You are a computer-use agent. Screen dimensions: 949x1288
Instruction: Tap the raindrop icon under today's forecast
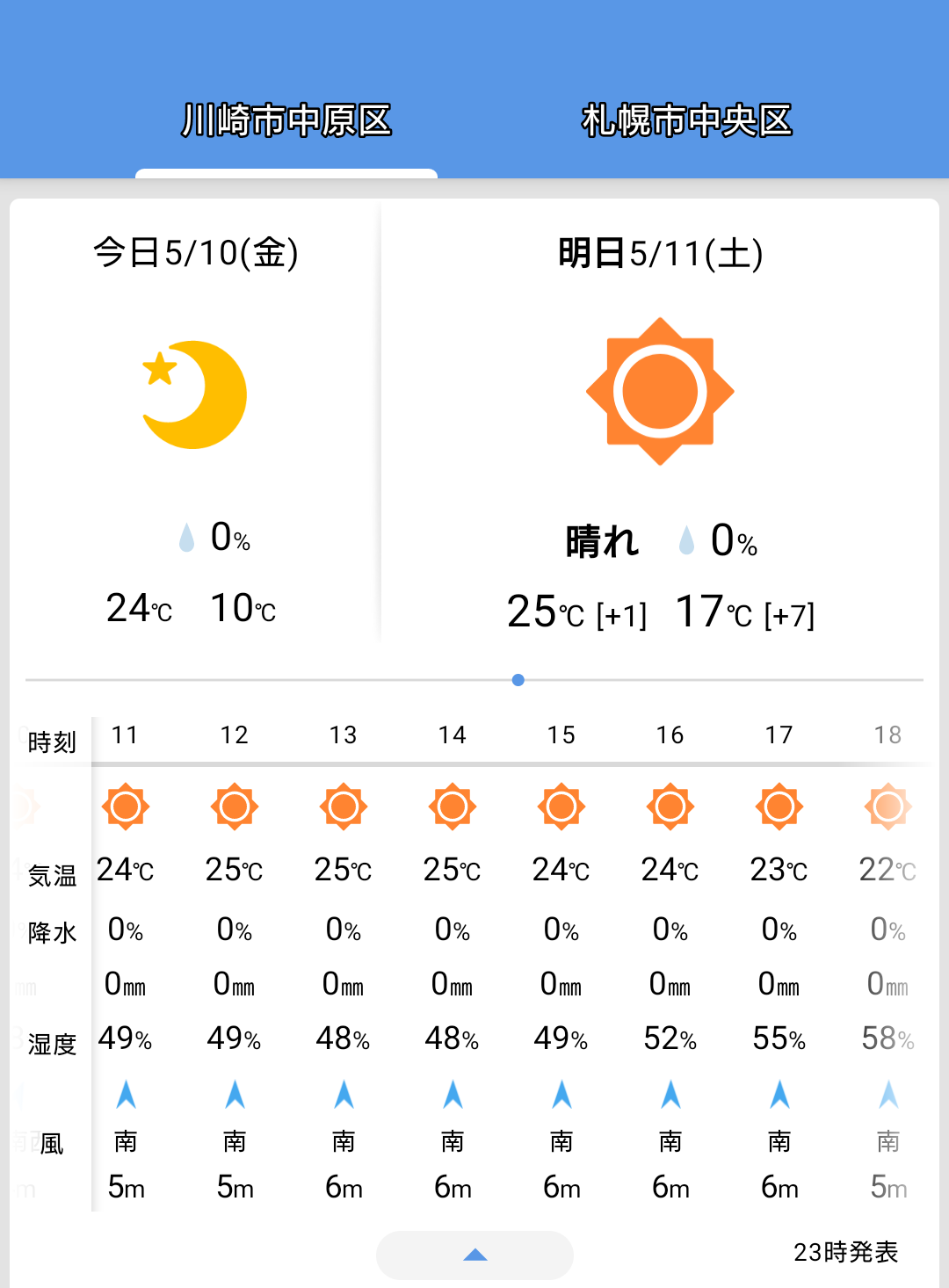(186, 537)
